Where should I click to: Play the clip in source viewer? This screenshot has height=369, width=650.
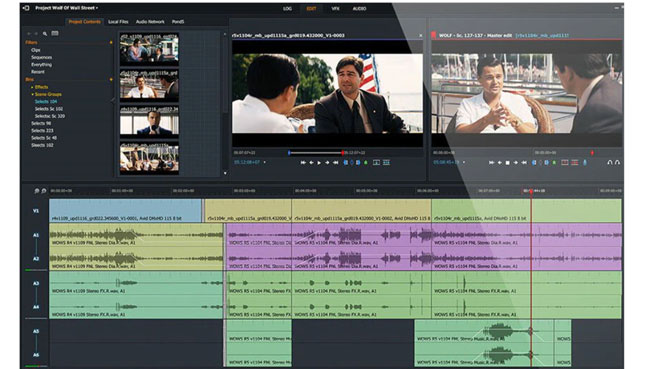point(319,163)
